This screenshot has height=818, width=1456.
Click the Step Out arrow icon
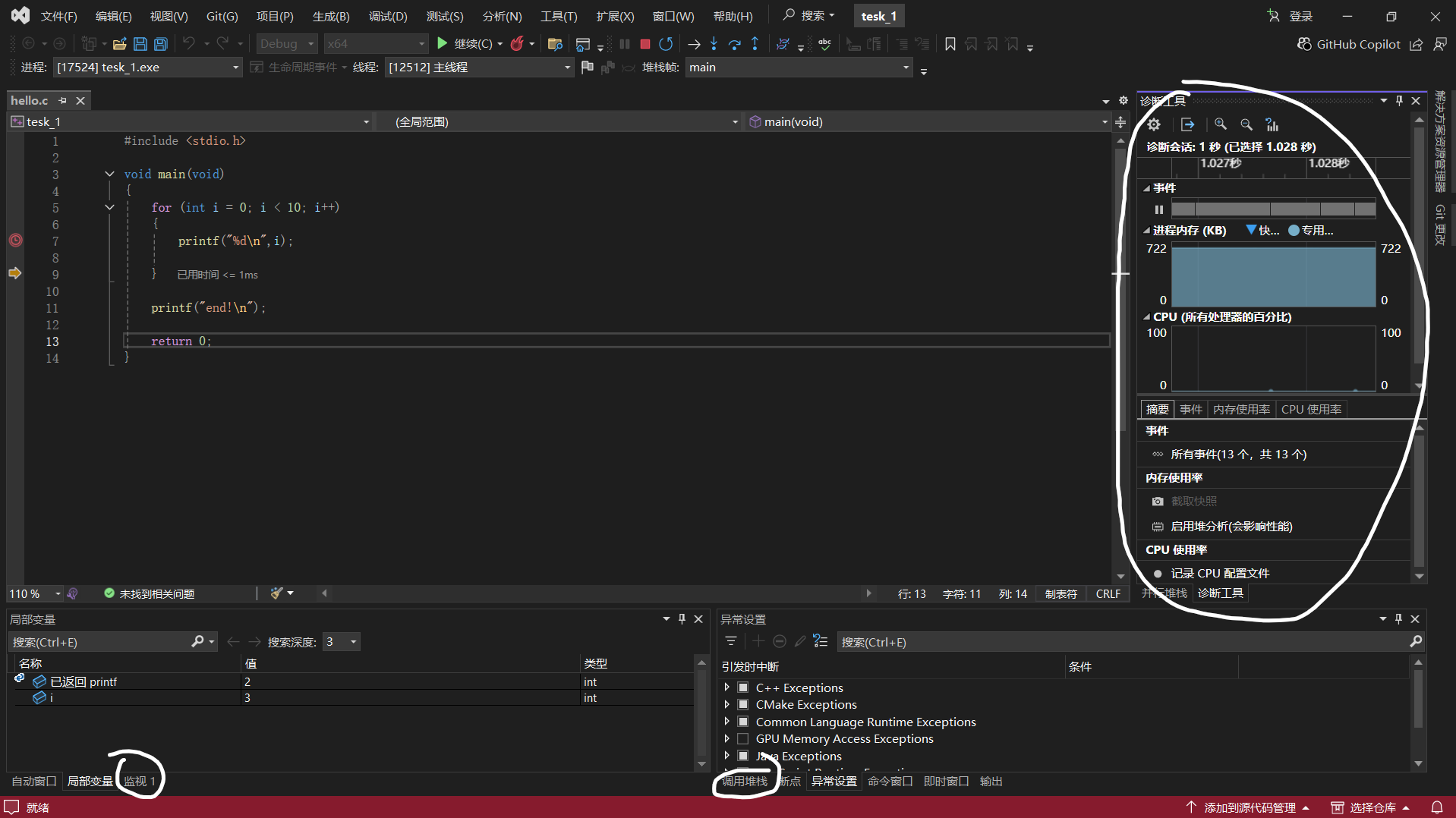755,44
